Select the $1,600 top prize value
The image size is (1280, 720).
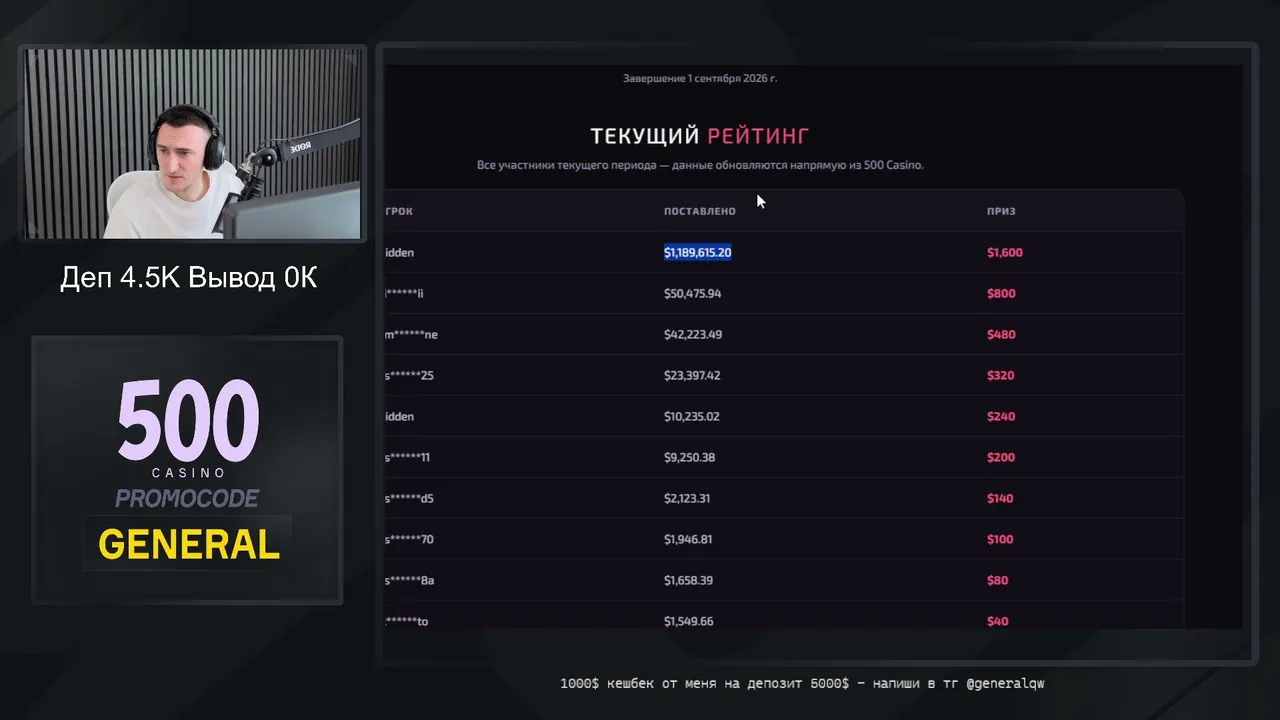(1004, 252)
